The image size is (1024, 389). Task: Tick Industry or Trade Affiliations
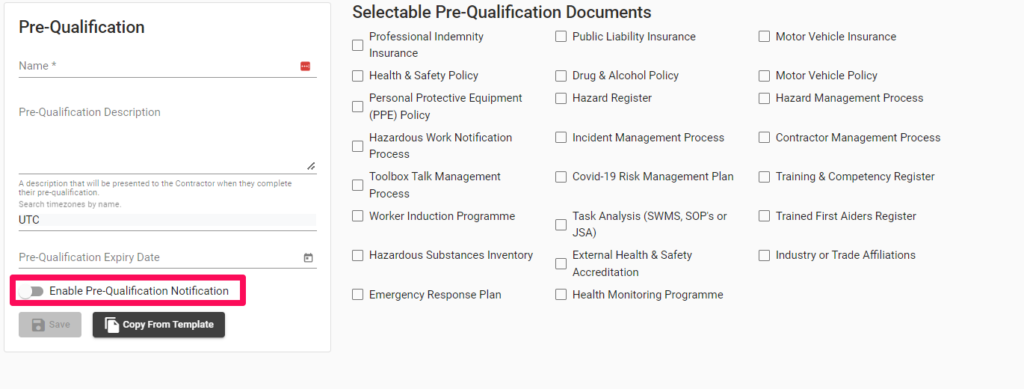click(x=764, y=255)
